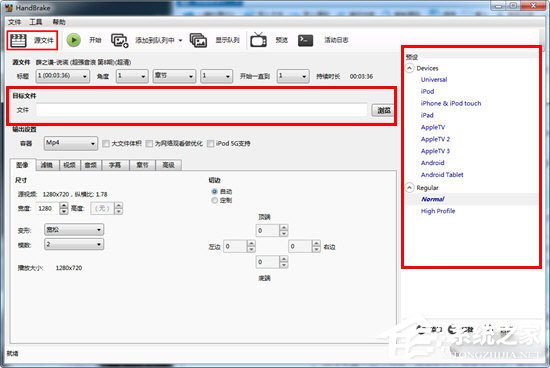Enable the Large file size checkbox
550x368 pixels.
[x=106, y=143]
